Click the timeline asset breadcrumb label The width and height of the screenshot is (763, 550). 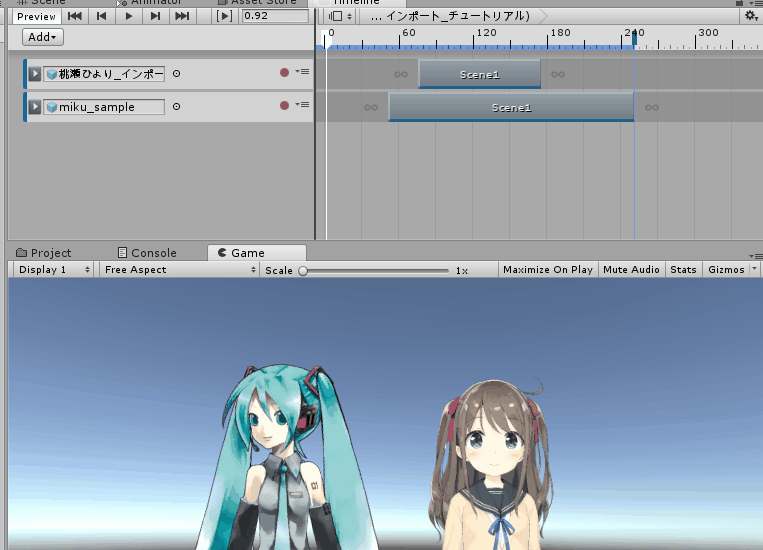(450, 17)
